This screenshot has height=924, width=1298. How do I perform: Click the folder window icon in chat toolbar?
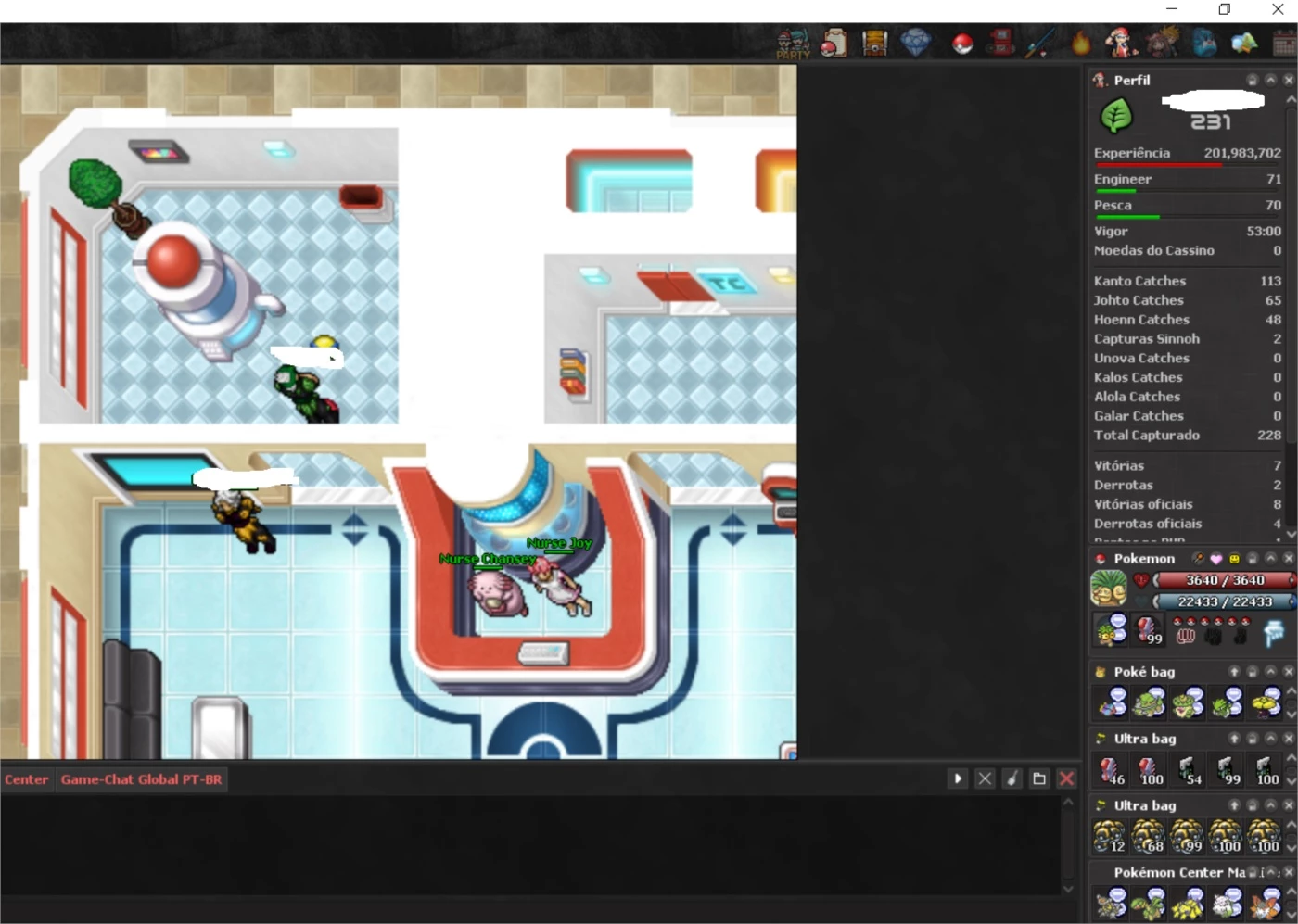(1039, 778)
